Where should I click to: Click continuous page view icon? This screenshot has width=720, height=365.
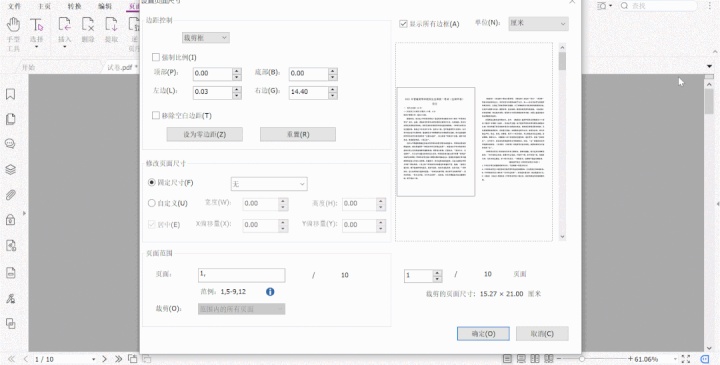tap(521, 359)
